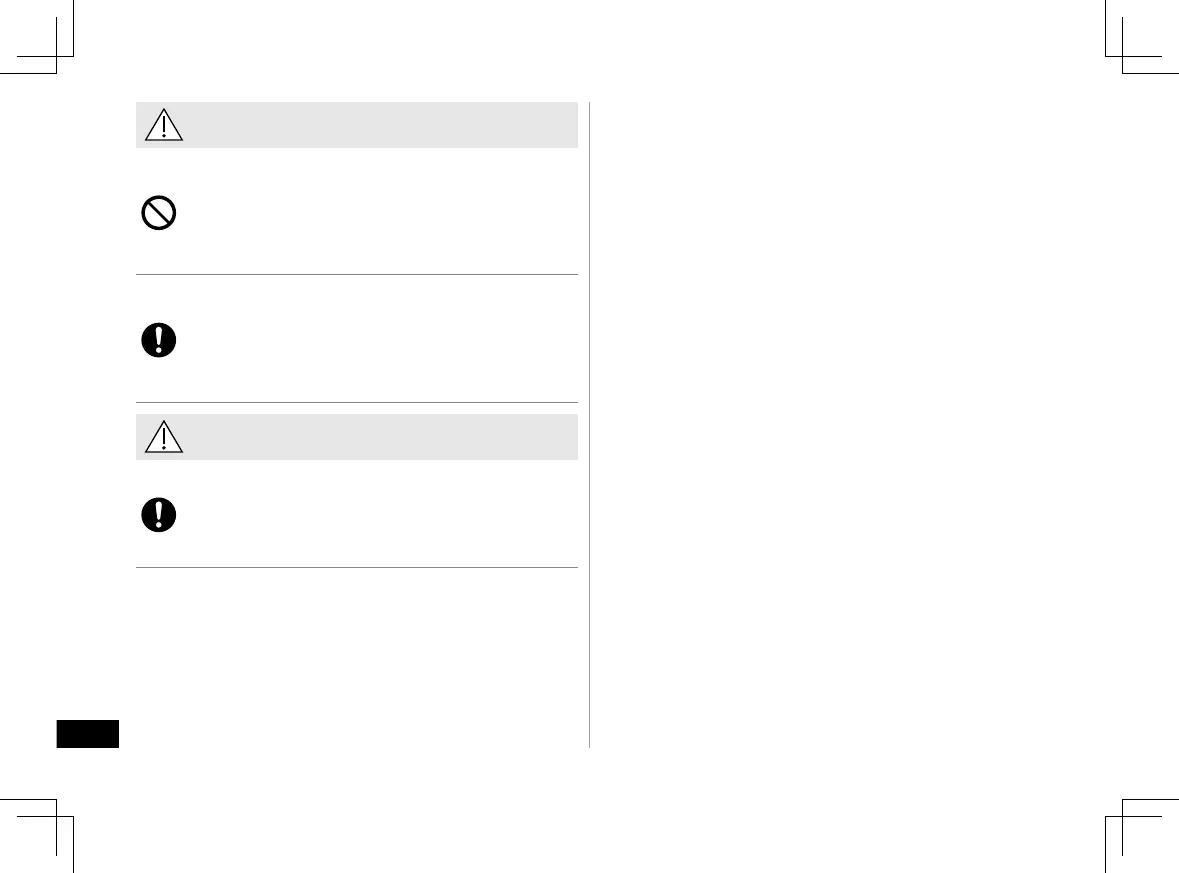Click the warning triangle in the lower gray bar
This screenshot has height=873, width=1179.
(x=164, y=437)
